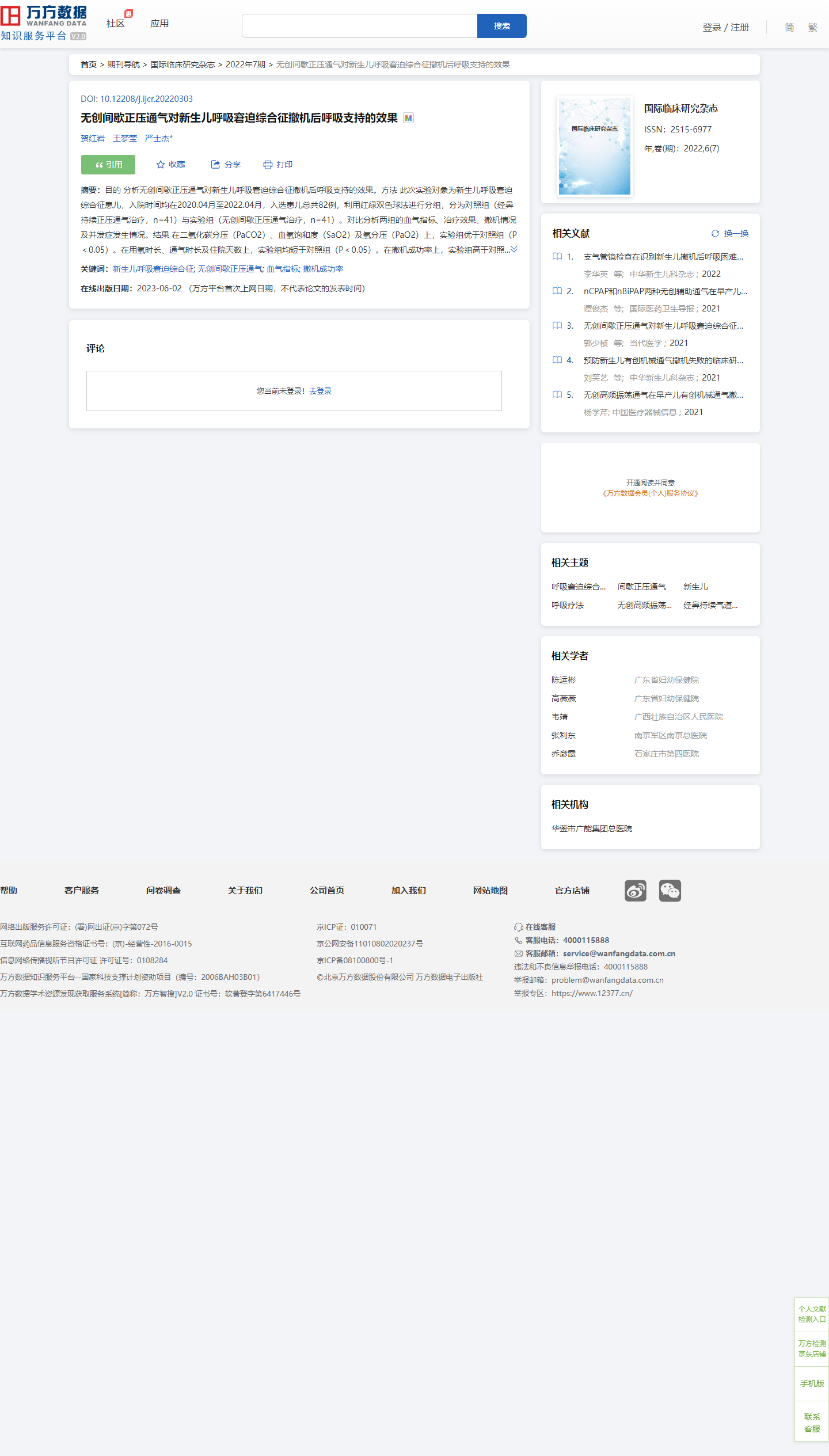The height and width of the screenshot is (1456, 829).
Task: Click the green 引用 cite button
Action: [x=108, y=165]
